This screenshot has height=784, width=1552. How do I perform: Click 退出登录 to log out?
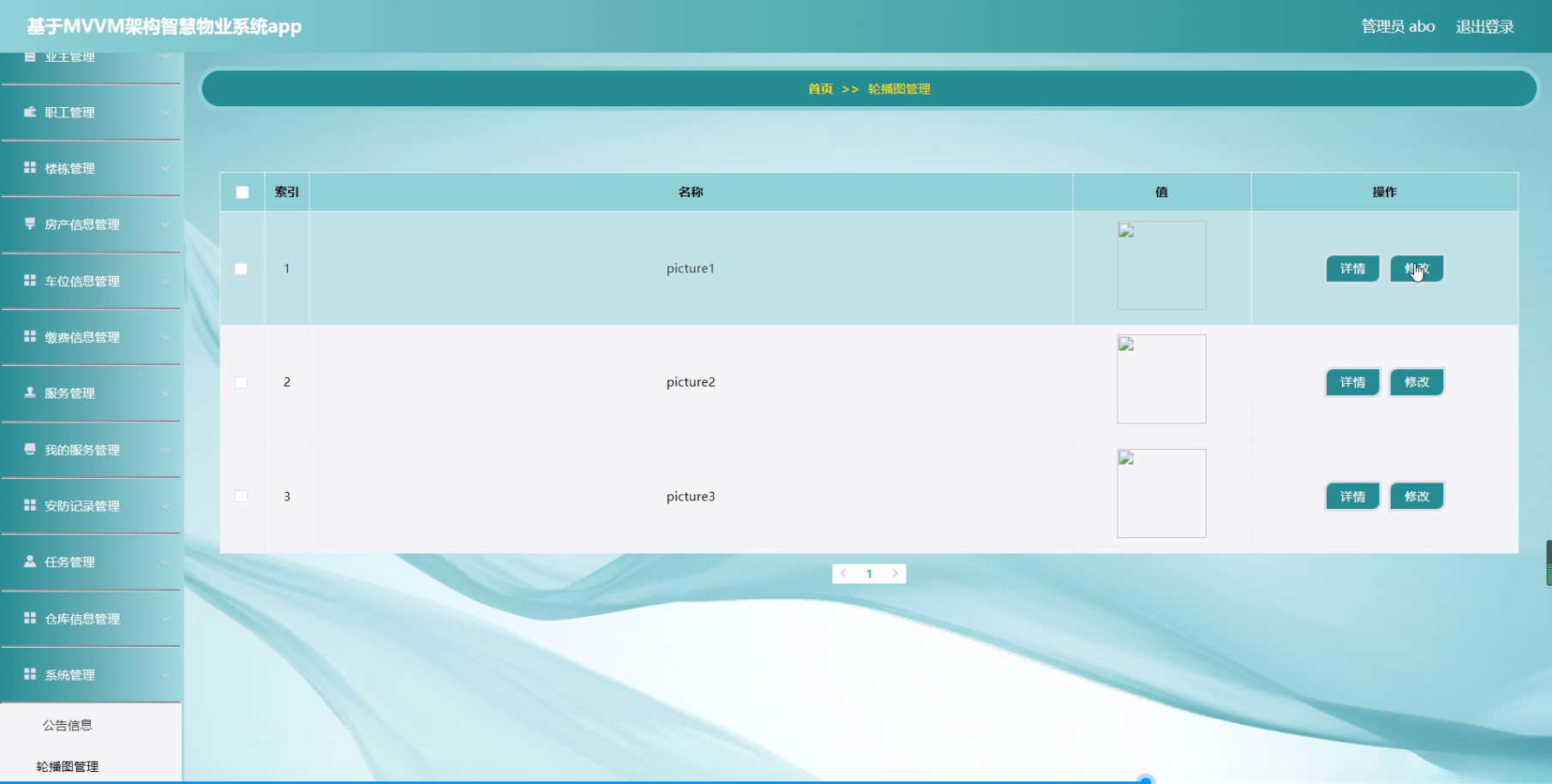tap(1487, 26)
